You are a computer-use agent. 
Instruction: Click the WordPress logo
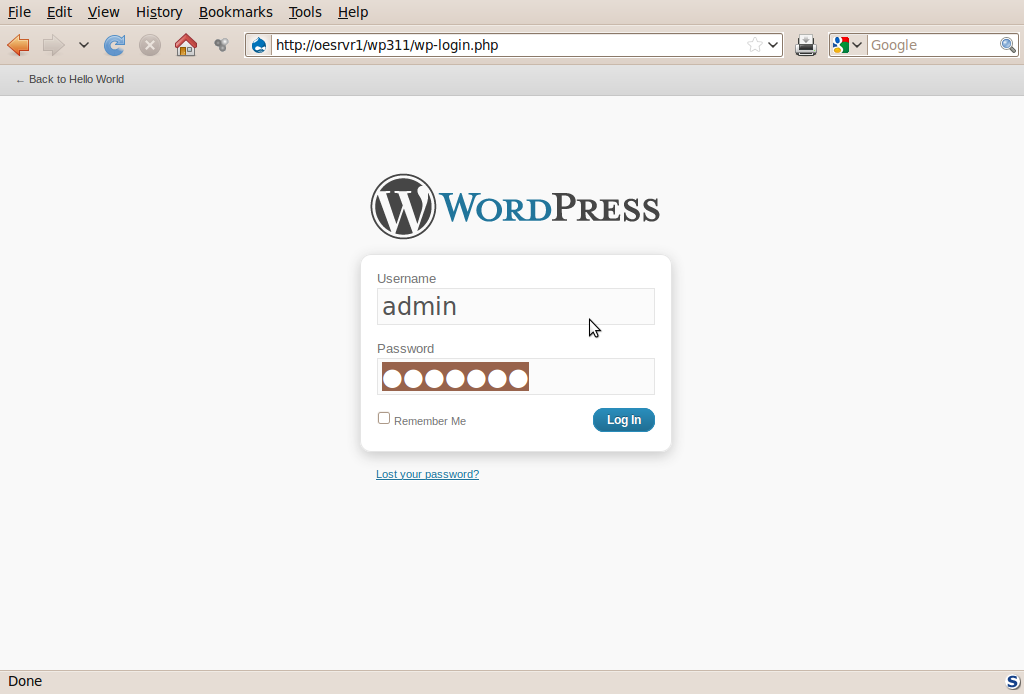(x=515, y=206)
